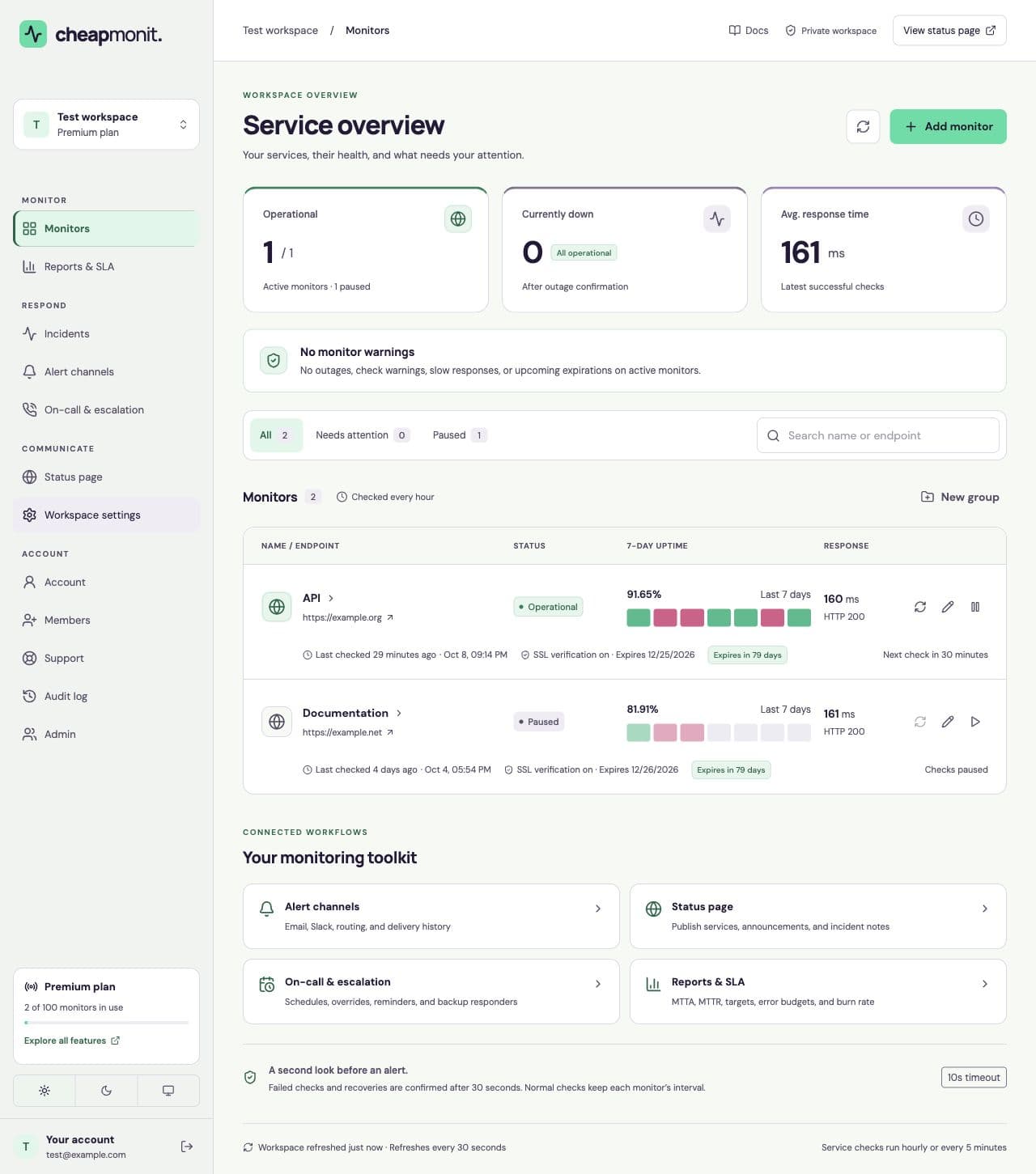Resume the Documentation monitor with play icon
Screen dimensions: 1036x1174
975,722
